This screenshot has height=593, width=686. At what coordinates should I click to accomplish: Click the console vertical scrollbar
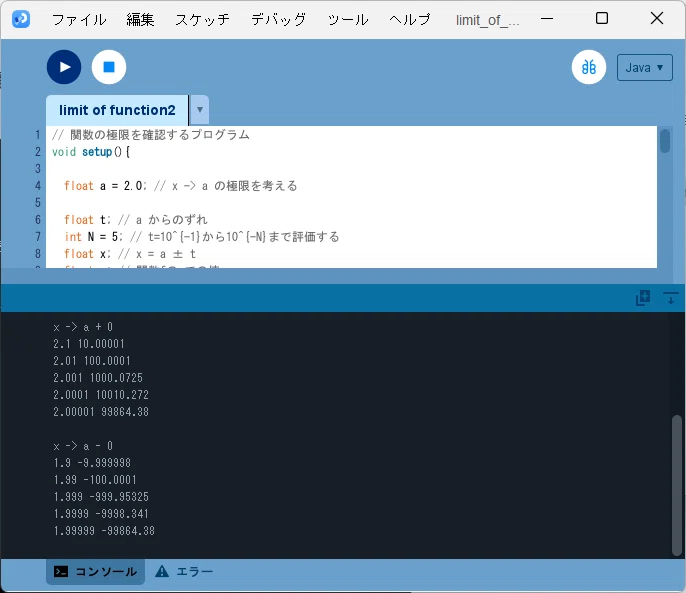676,485
